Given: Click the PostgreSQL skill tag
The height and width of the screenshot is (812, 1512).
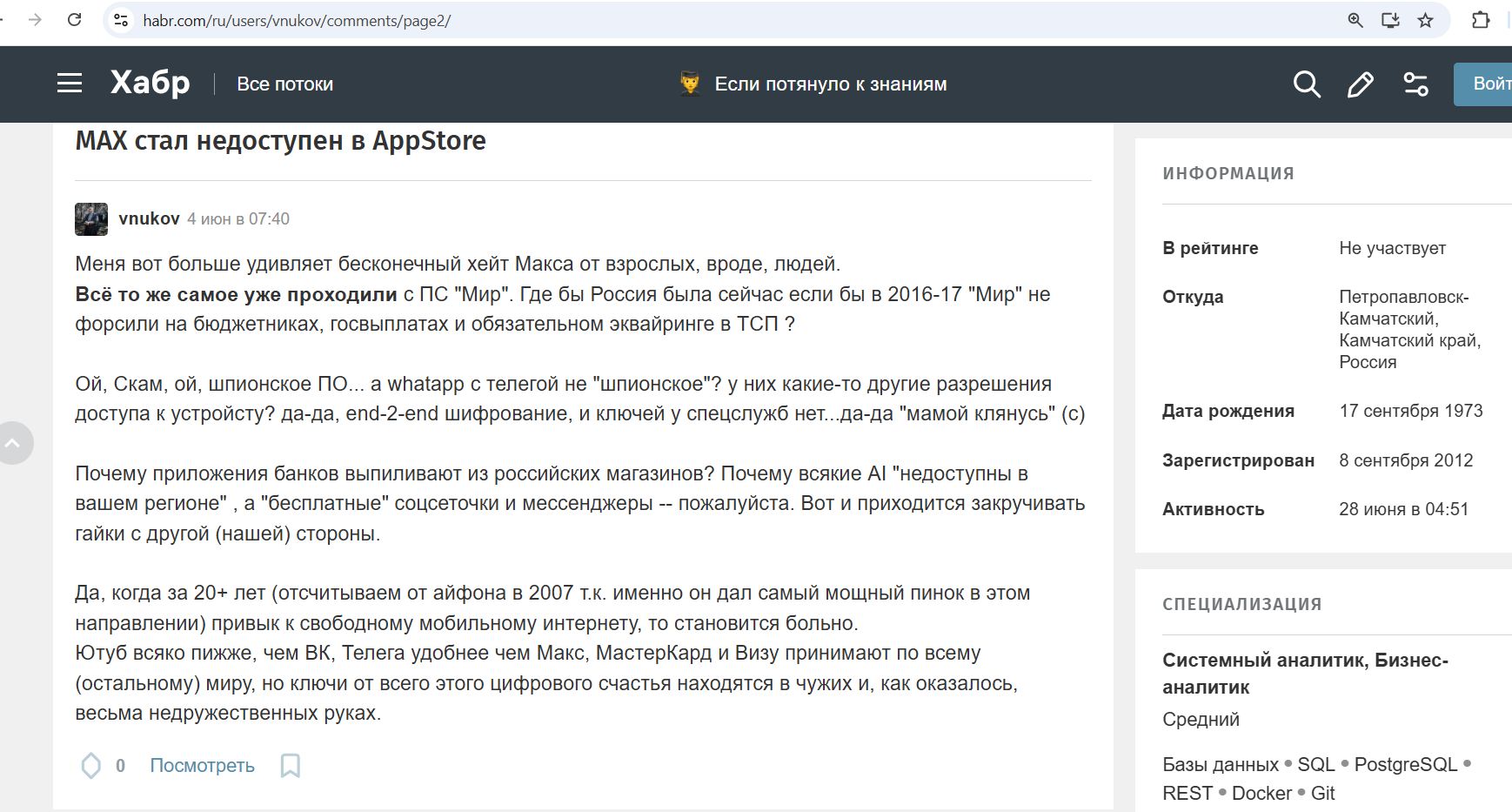Looking at the screenshot, I should (x=1405, y=765).
